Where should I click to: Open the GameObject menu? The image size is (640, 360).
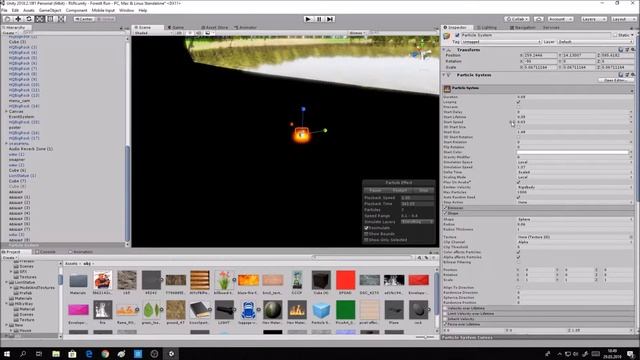click(x=50, y=10)
